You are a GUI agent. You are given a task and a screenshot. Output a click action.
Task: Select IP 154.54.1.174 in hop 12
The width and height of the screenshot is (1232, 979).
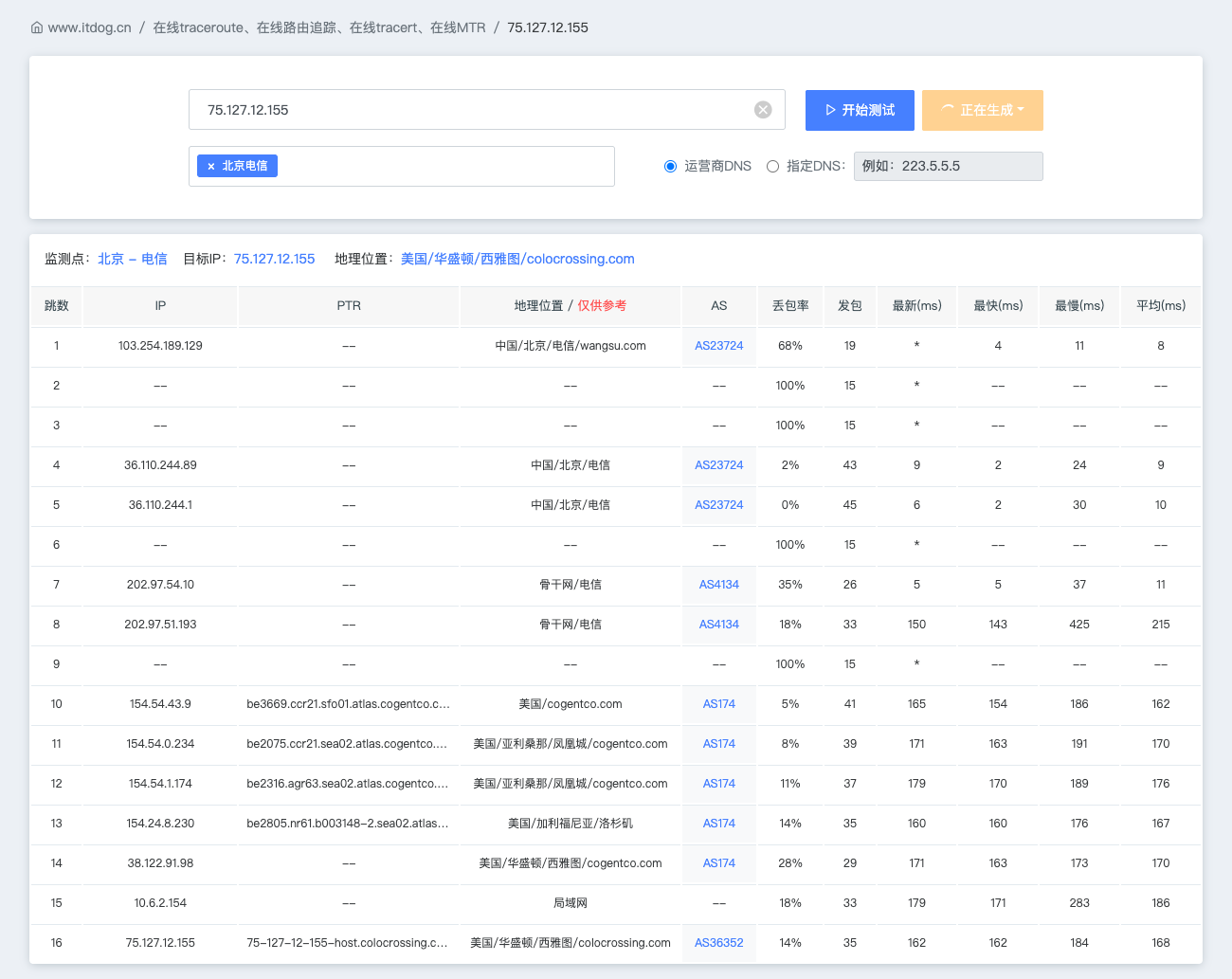click(x=160, y=784)
